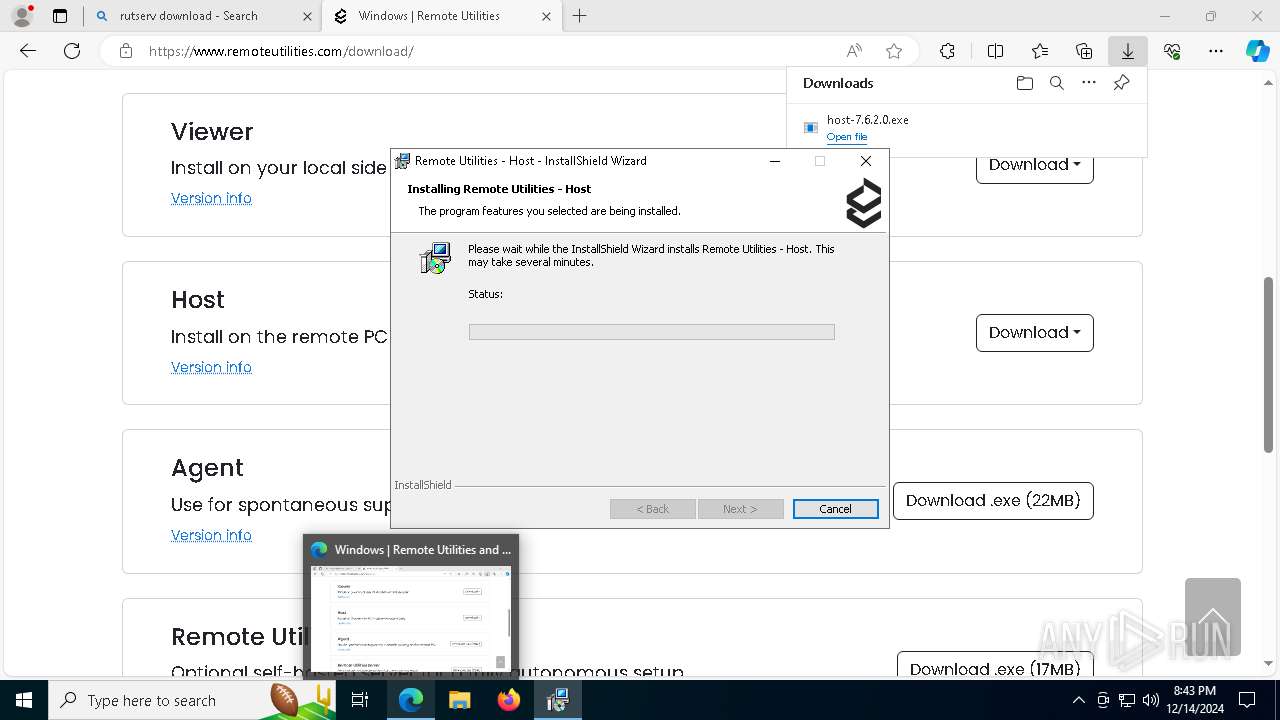Click Download .exe (17MB) button
This screenshot has width=1280, height=720.
coord(995,668)
